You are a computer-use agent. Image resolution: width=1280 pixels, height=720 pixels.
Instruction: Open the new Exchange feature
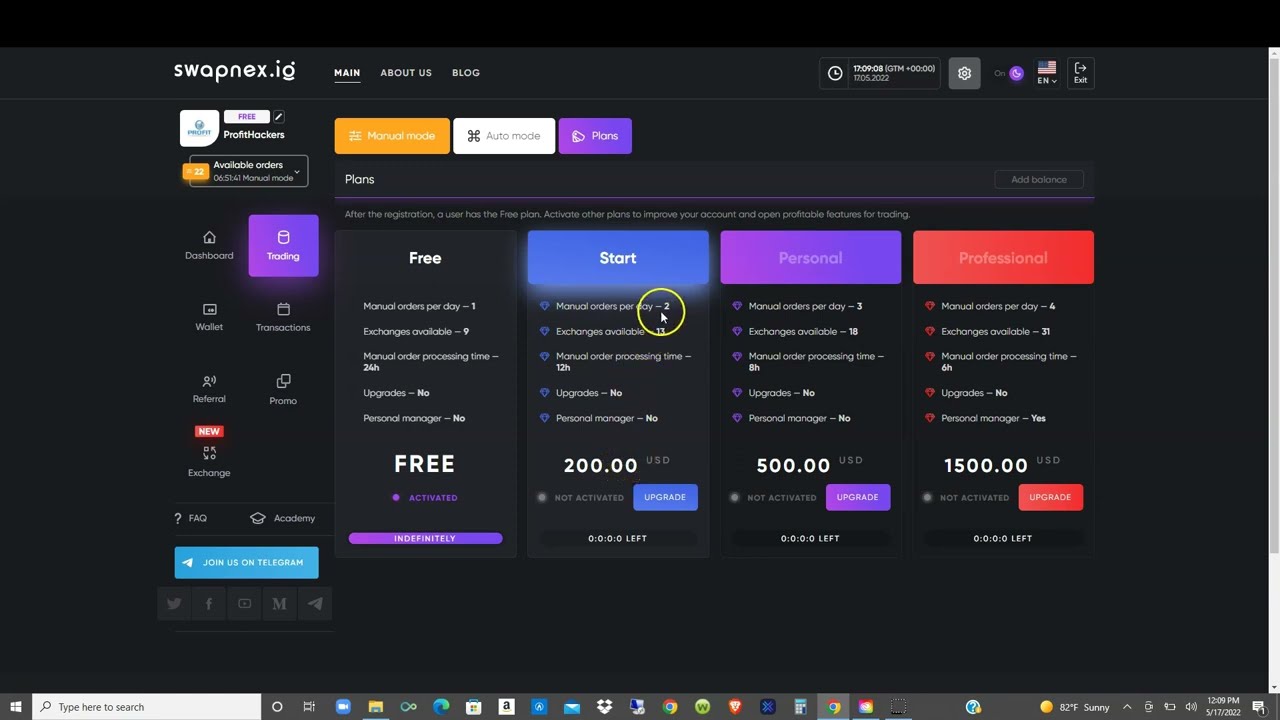pyautogui.click(x=209, y=453)
